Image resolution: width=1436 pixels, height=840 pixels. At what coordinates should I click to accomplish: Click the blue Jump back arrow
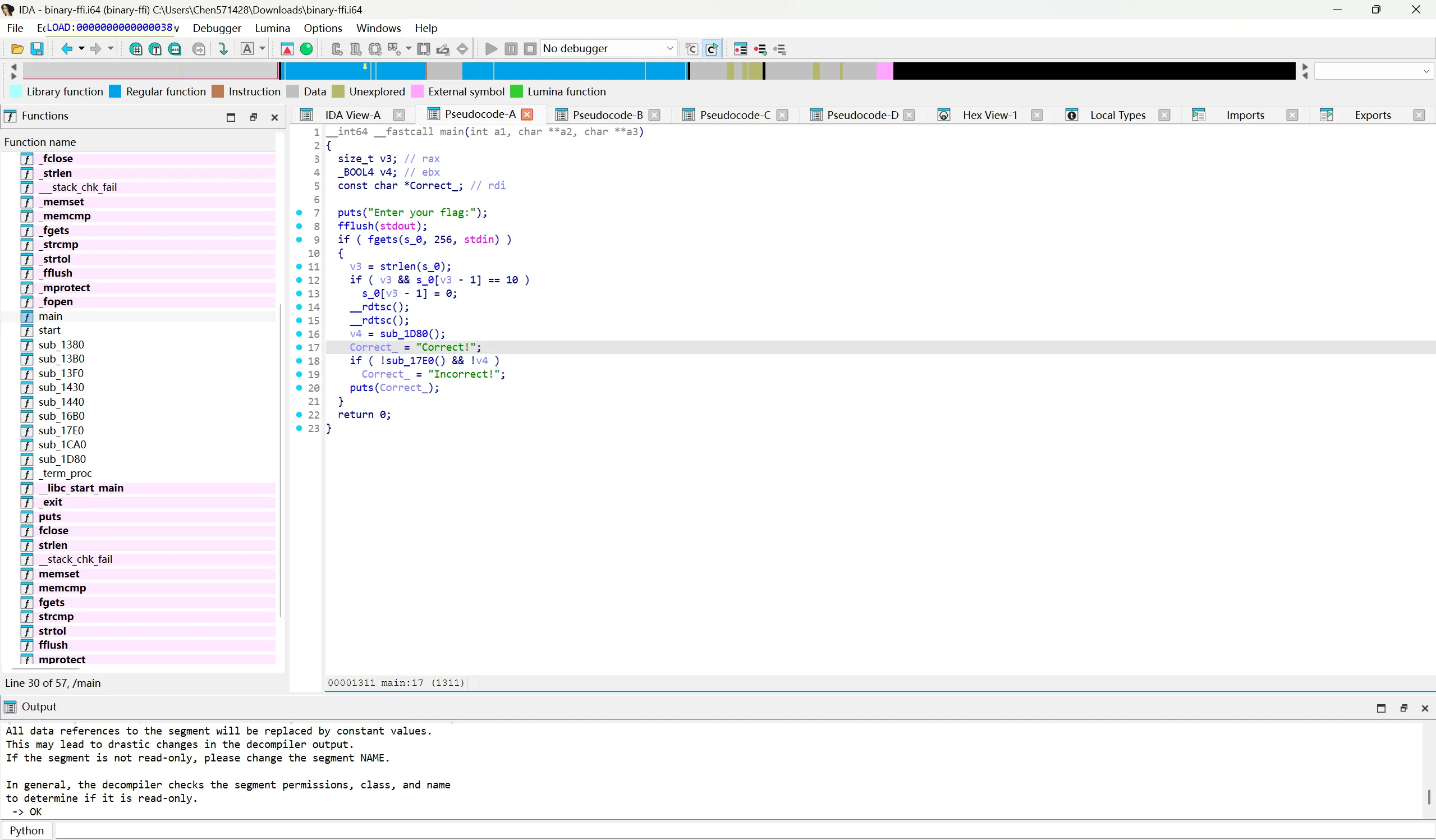(x=67, y=49)
